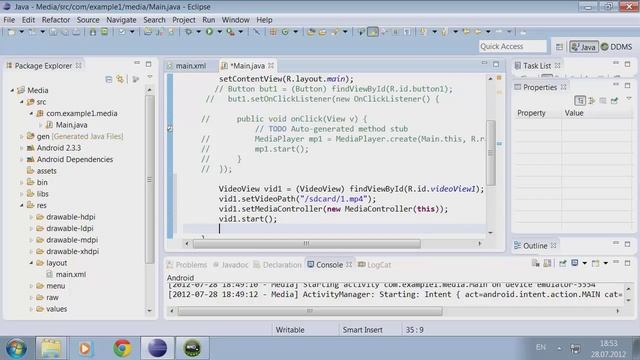The height and width of the screenshot is (360, 640).
Task: Click the Debug bug icon in toolbar
Action: click(188, 31)
